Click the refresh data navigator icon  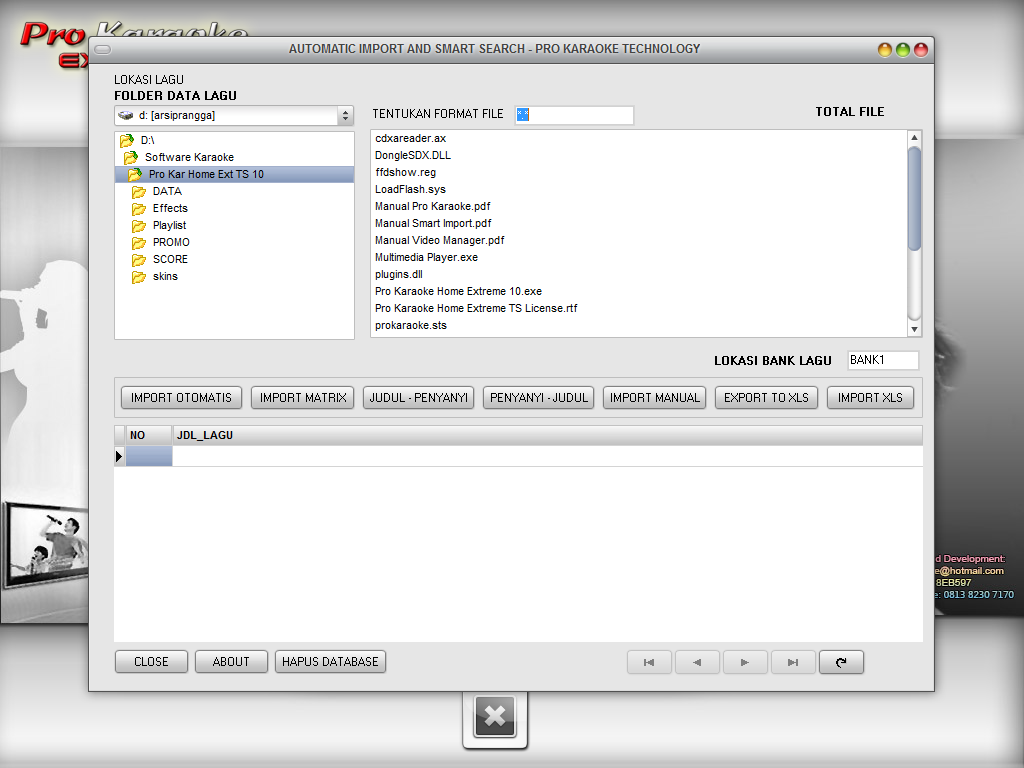click(841, 662)
